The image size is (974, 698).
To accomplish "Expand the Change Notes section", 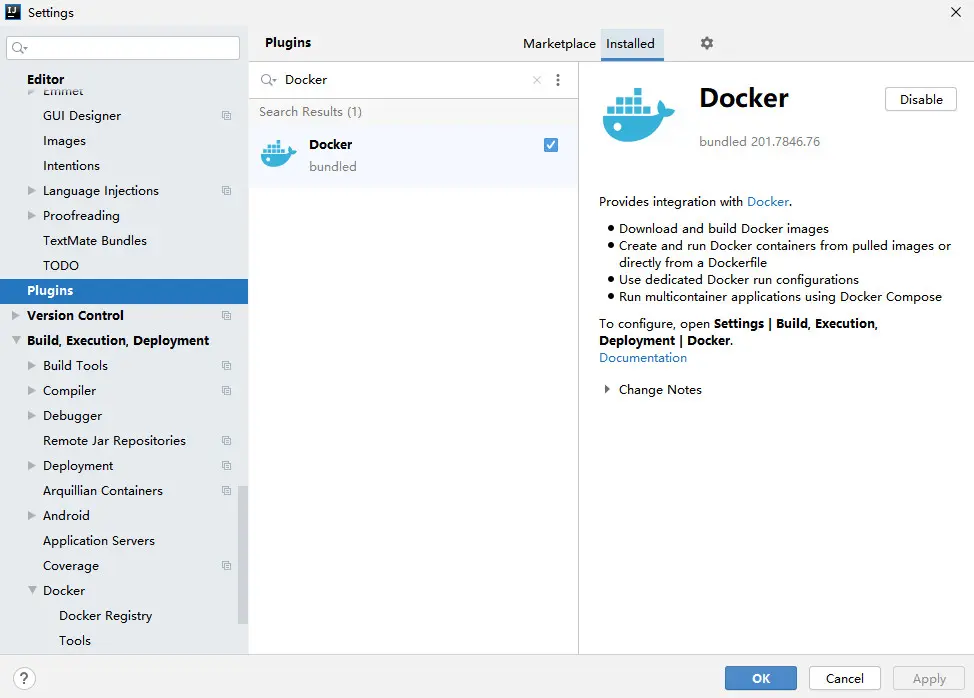I will pos(607,389).
